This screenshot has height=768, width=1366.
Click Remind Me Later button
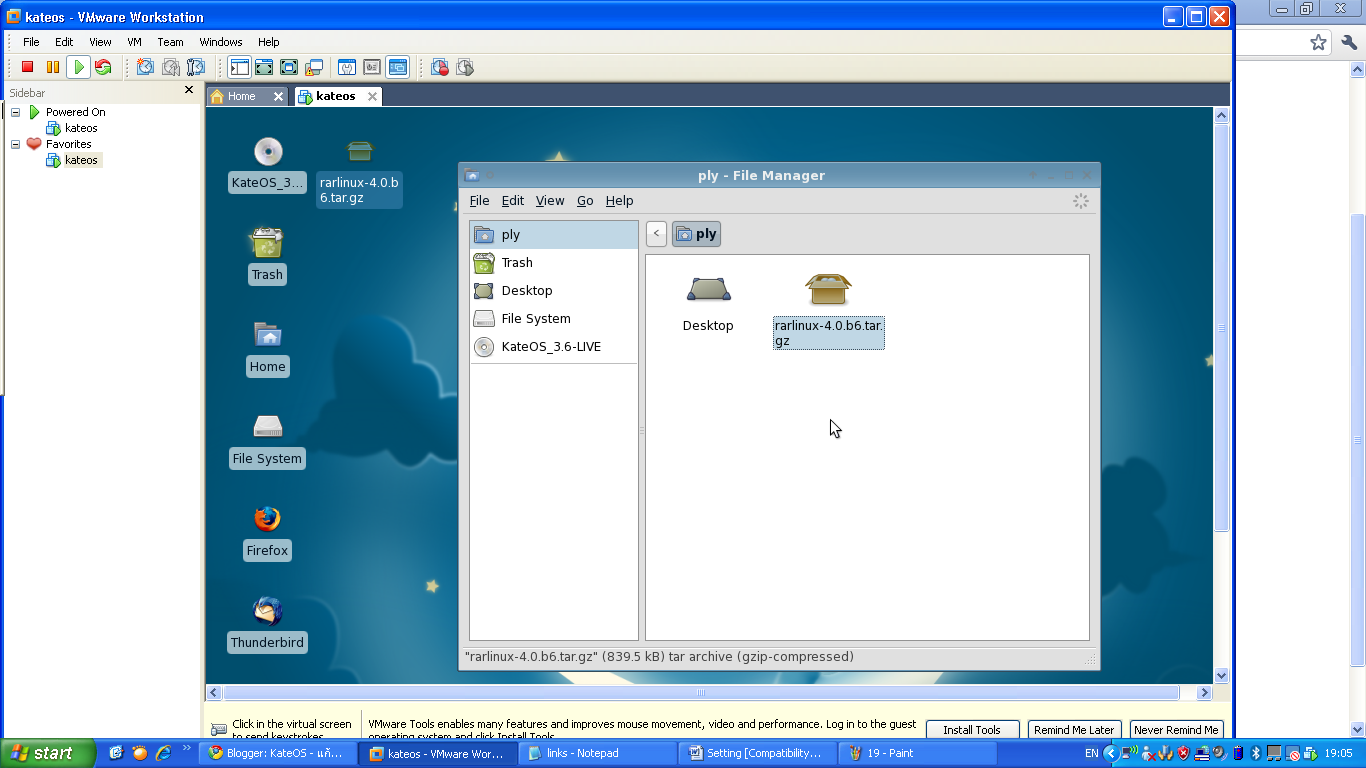click(1074, 730)
